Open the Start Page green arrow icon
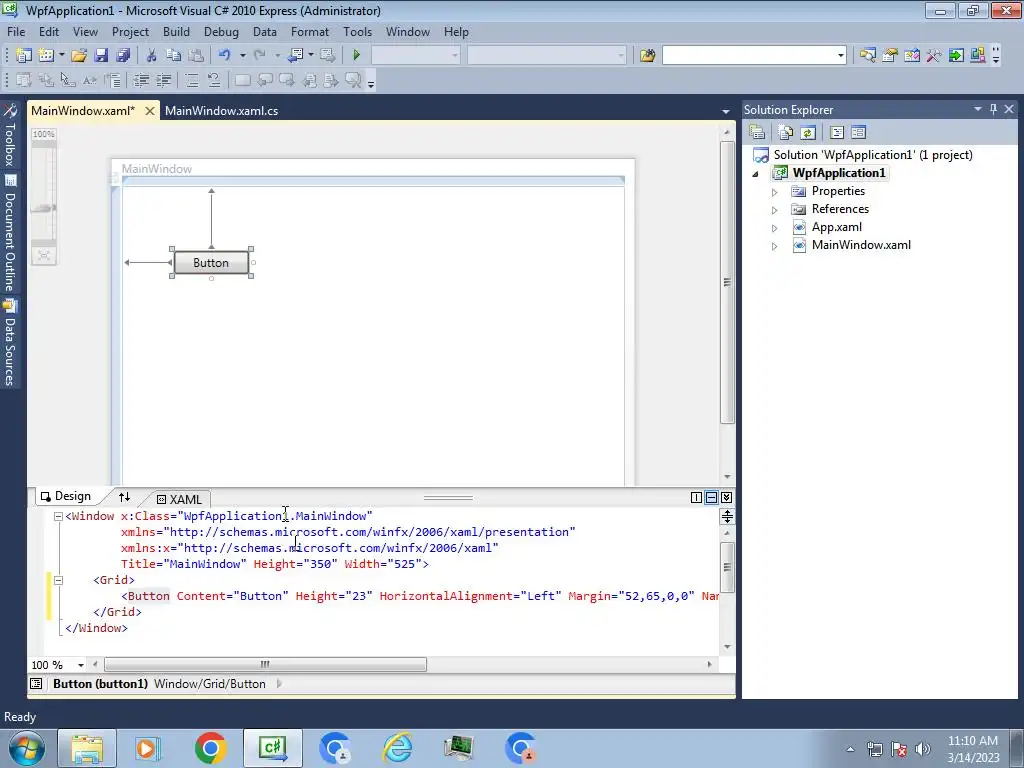This screenshot has width=1024, height=768. (x=956, y=56)
